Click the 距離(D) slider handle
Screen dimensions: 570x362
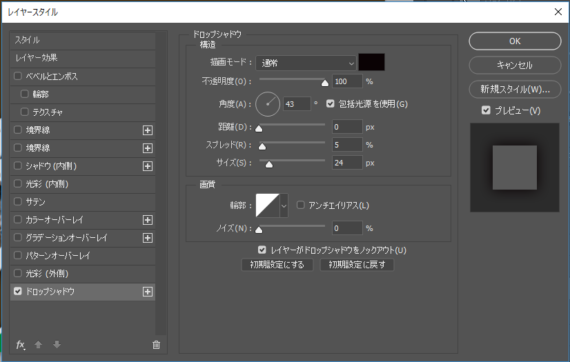pos(259,129)
